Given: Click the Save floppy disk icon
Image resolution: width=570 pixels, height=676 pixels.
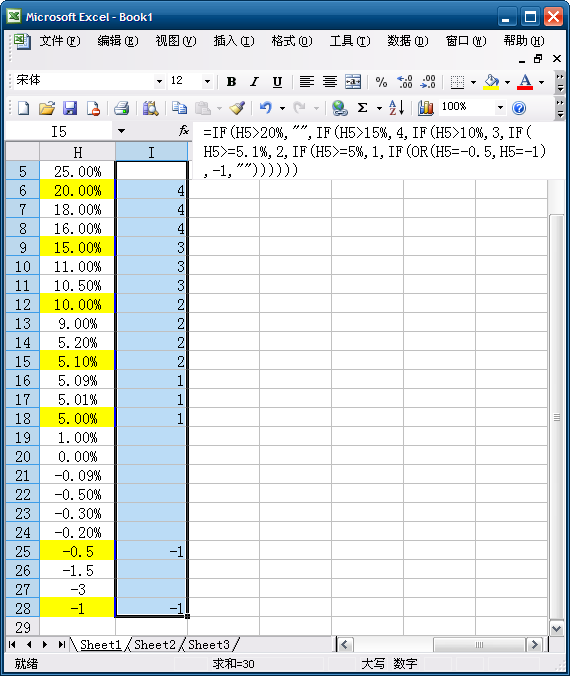Looking at the screenshot, I should [70, 108].
